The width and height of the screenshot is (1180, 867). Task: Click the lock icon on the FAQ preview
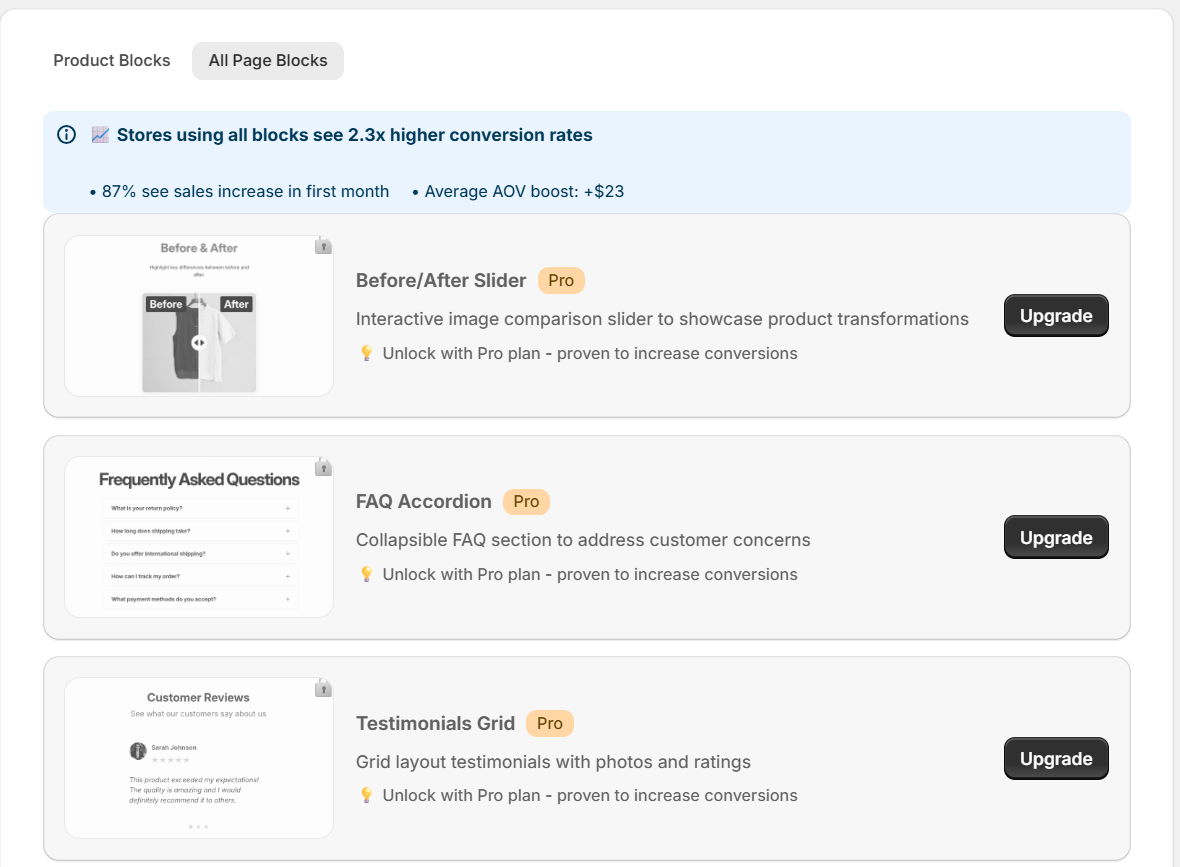pyautogui.click(x=323, y=467)
